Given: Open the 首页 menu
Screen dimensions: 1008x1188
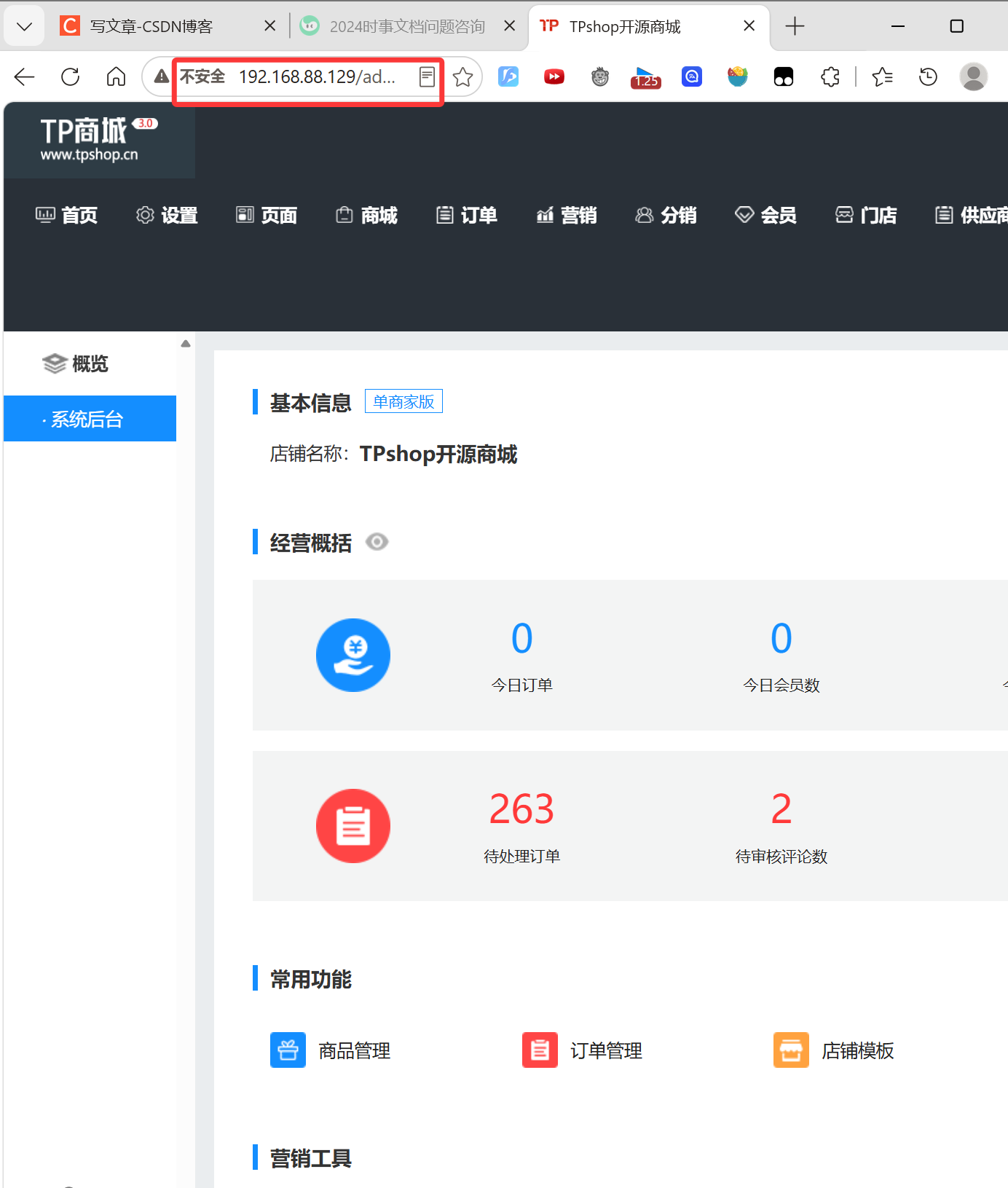Looking at the screenshot, I should 66,216.
